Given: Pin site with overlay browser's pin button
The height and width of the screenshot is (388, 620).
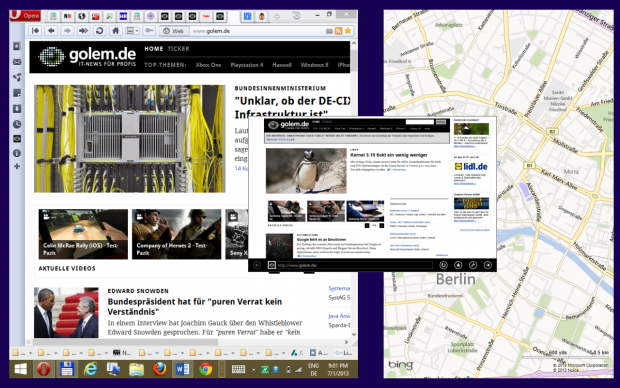Looking at the screenshot, I should (x=458, y=265).
